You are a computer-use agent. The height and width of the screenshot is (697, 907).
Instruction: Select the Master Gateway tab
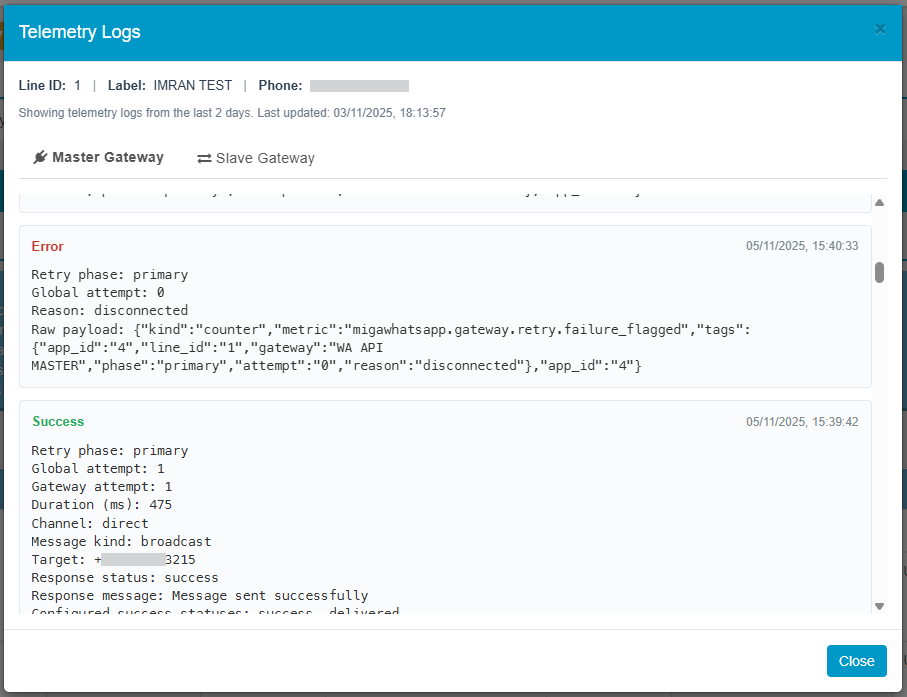[98, 158]
